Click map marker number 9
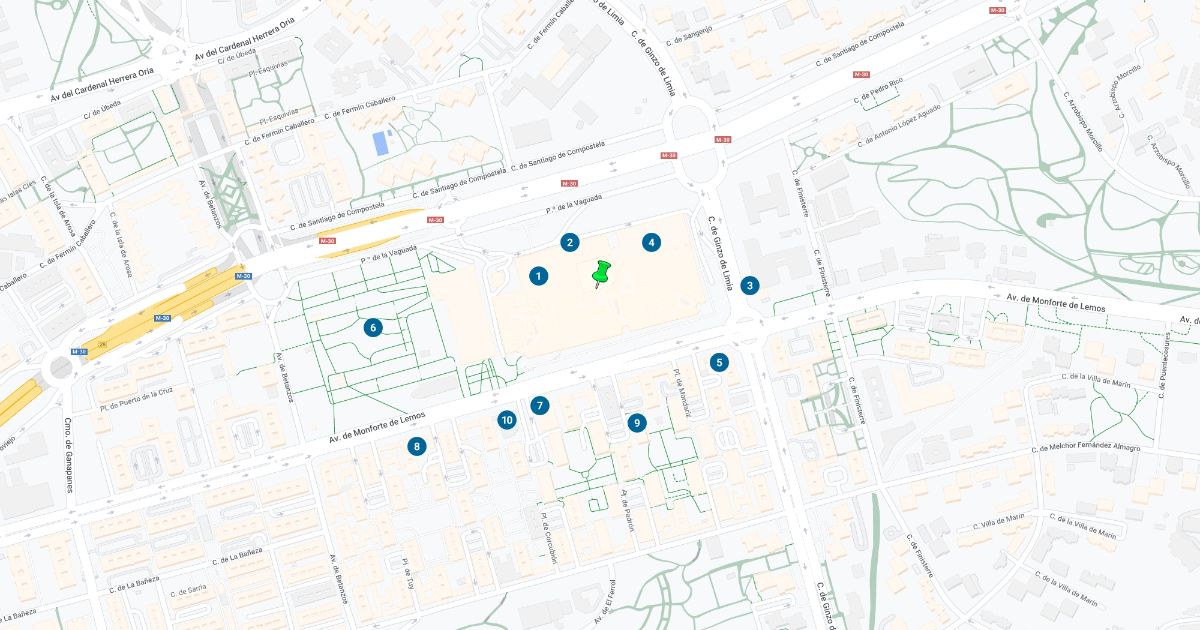 coord(637,423)
